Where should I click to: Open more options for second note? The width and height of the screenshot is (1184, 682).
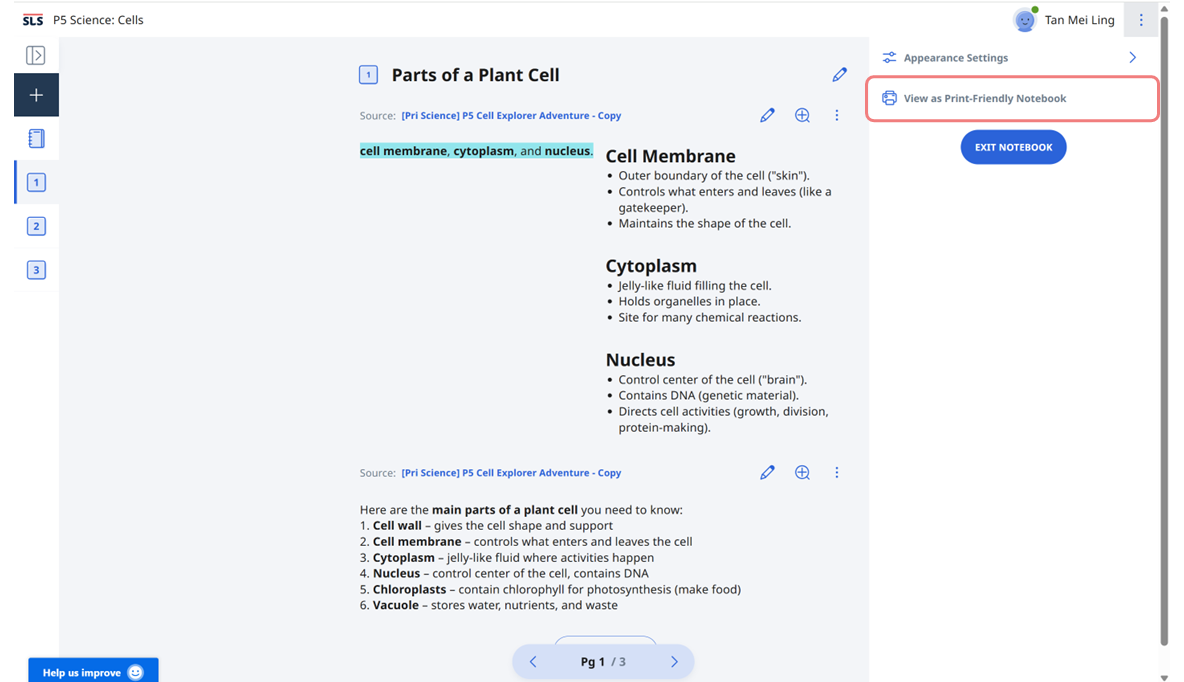coord(837,472)
